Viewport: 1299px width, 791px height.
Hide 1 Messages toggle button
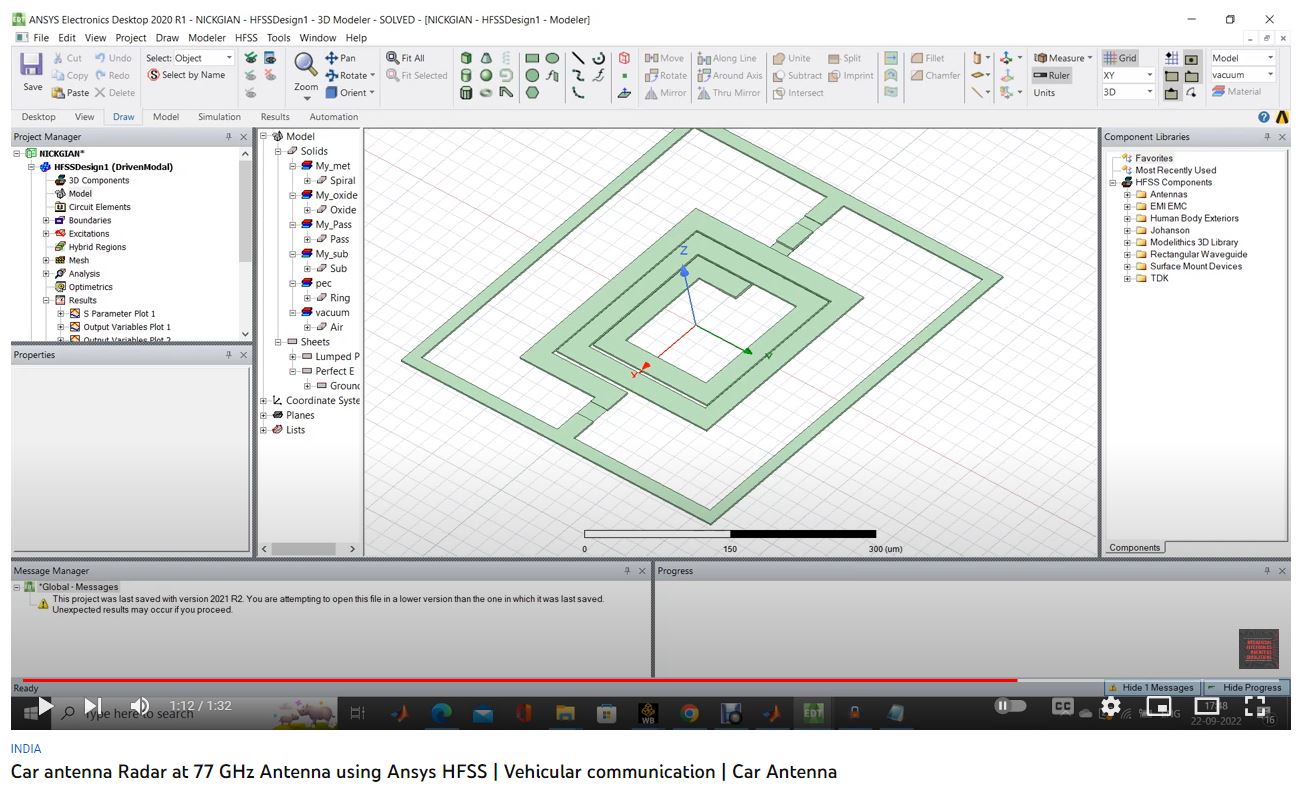(1151, 688)
